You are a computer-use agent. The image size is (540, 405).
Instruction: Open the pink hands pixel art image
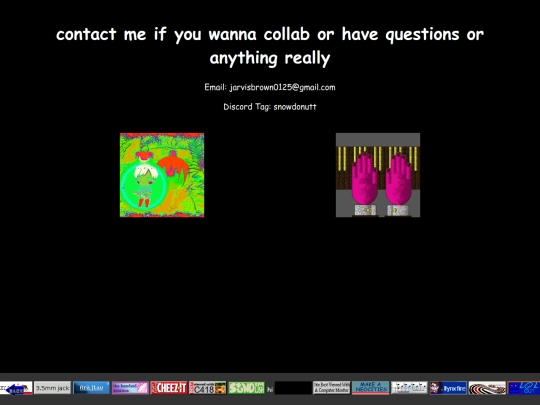pyautogui.click(x=378, y=175)
